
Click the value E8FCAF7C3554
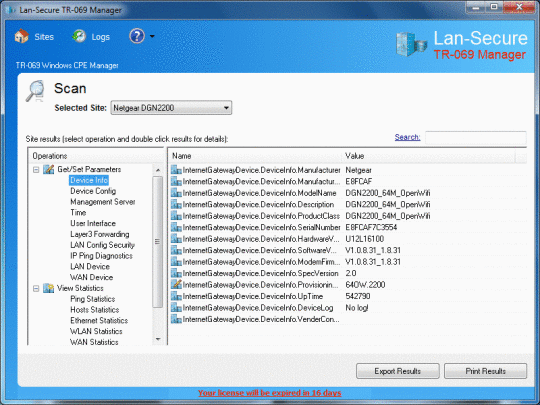click(x=371, y=227)
